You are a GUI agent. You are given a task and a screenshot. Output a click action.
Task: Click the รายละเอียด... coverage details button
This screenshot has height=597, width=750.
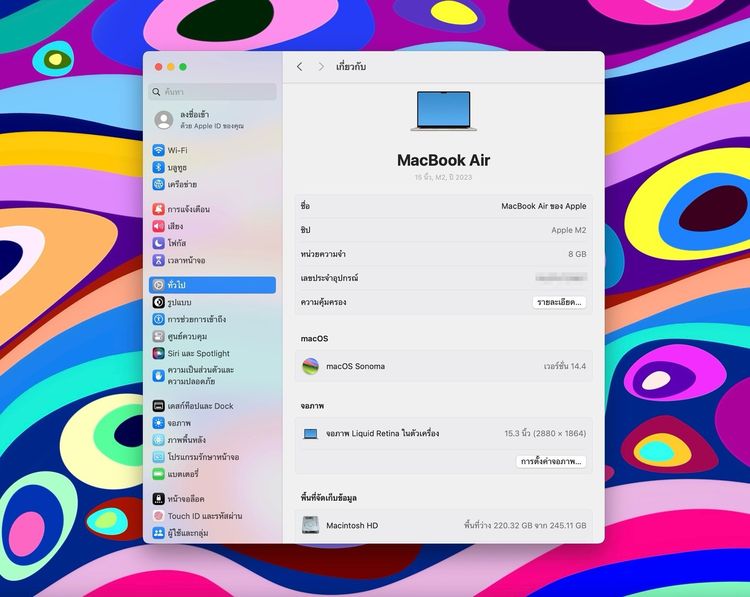[x=559, y=302]
